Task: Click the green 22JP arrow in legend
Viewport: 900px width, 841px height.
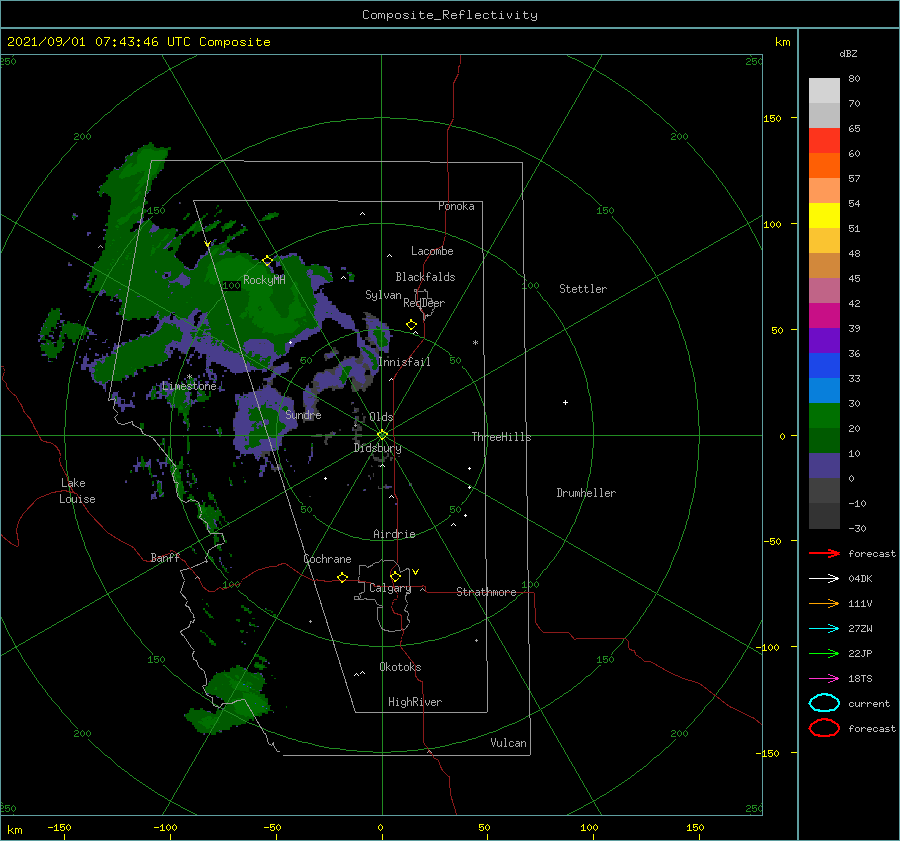Action: pos(824,653)
